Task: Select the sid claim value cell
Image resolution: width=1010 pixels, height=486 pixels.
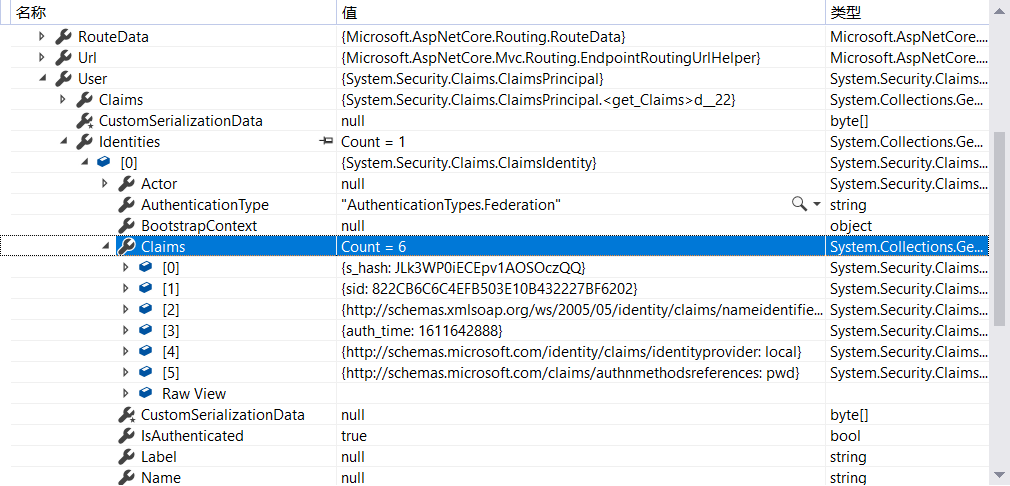Action: click(x=581, y=288)
